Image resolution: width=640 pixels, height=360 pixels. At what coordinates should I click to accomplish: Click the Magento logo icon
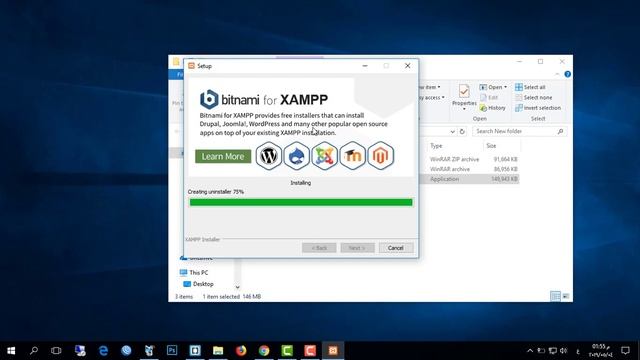[380, 156]
